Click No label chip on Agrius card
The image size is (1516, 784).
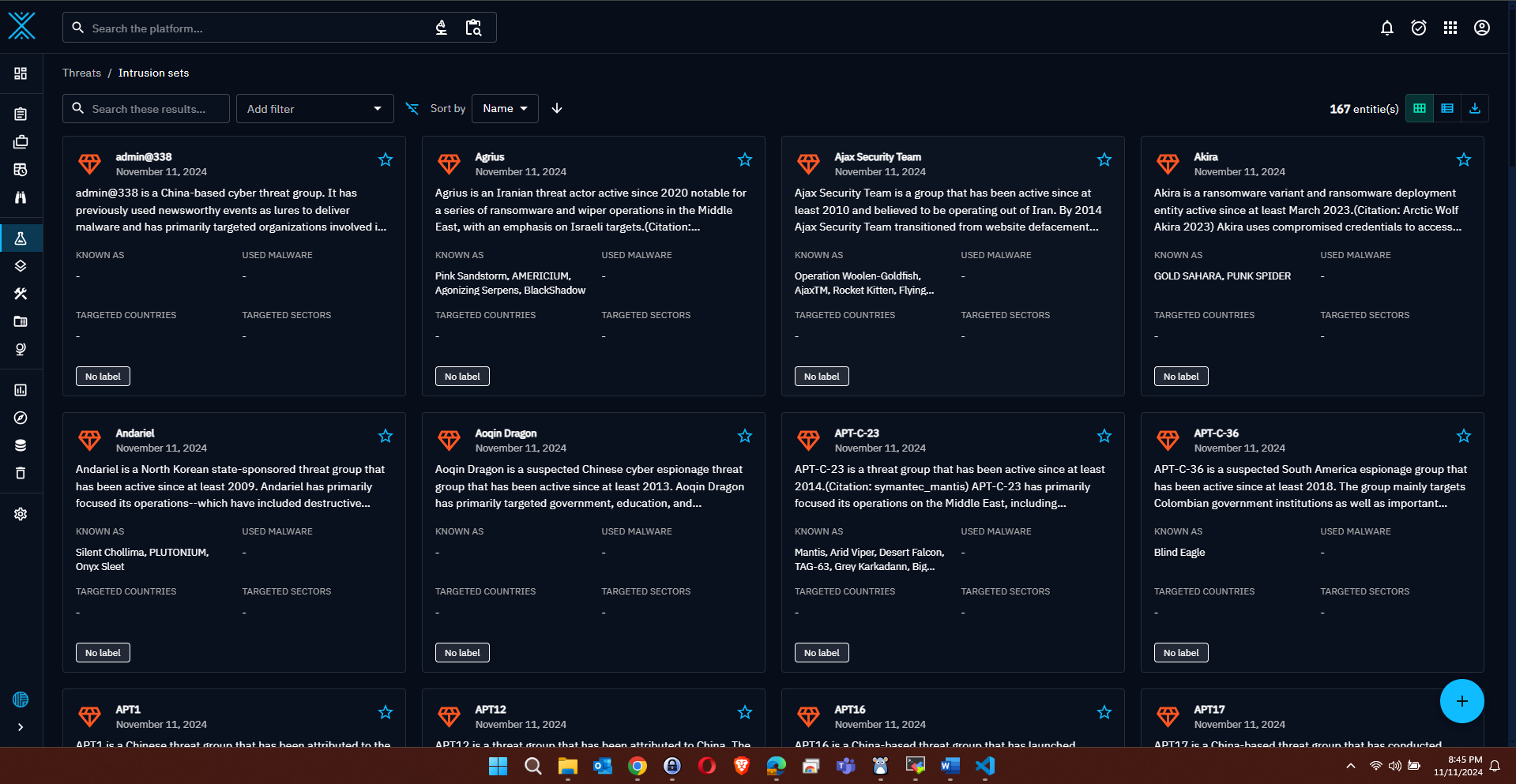[462, 377]
